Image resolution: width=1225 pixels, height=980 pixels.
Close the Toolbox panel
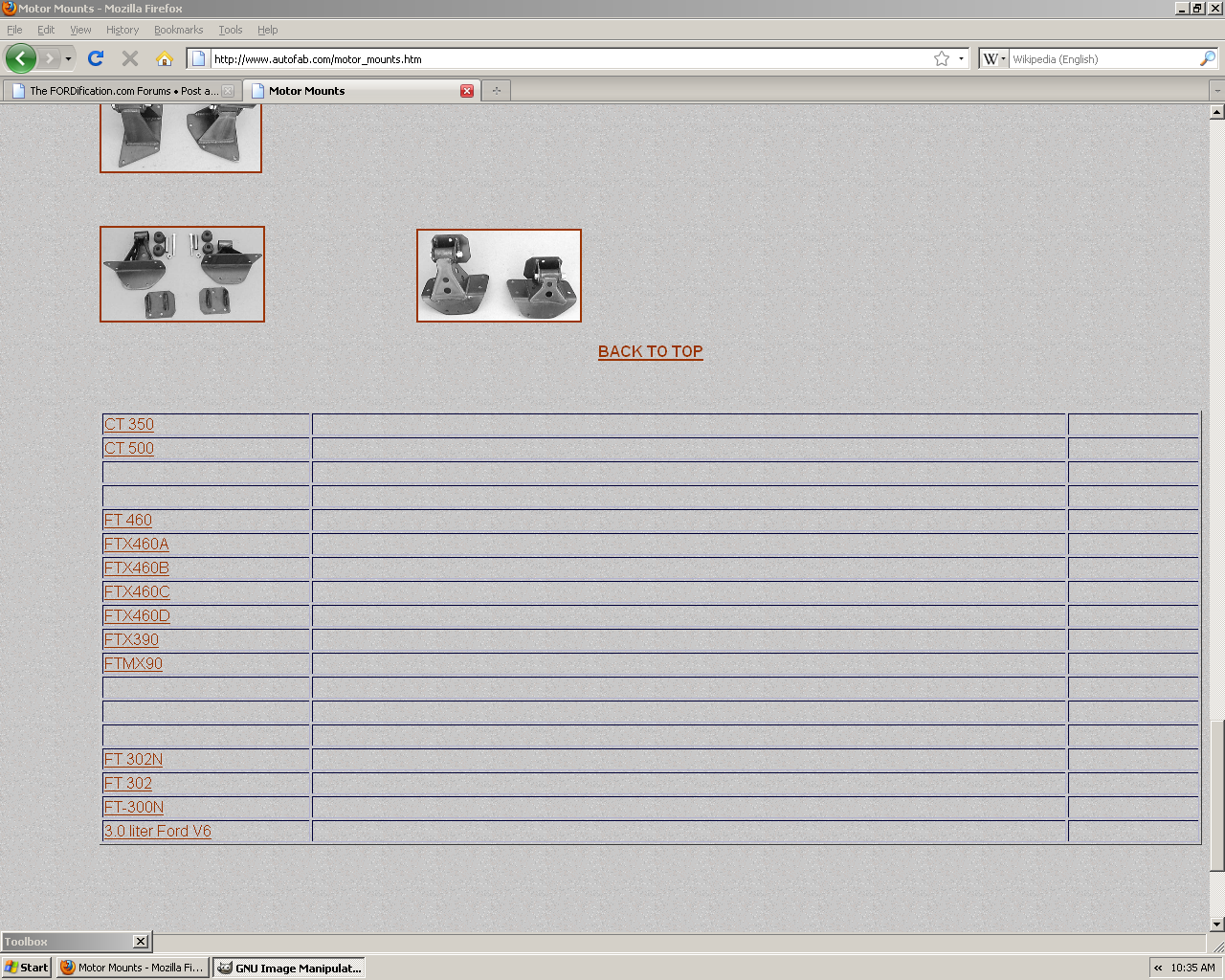point(140,942)
